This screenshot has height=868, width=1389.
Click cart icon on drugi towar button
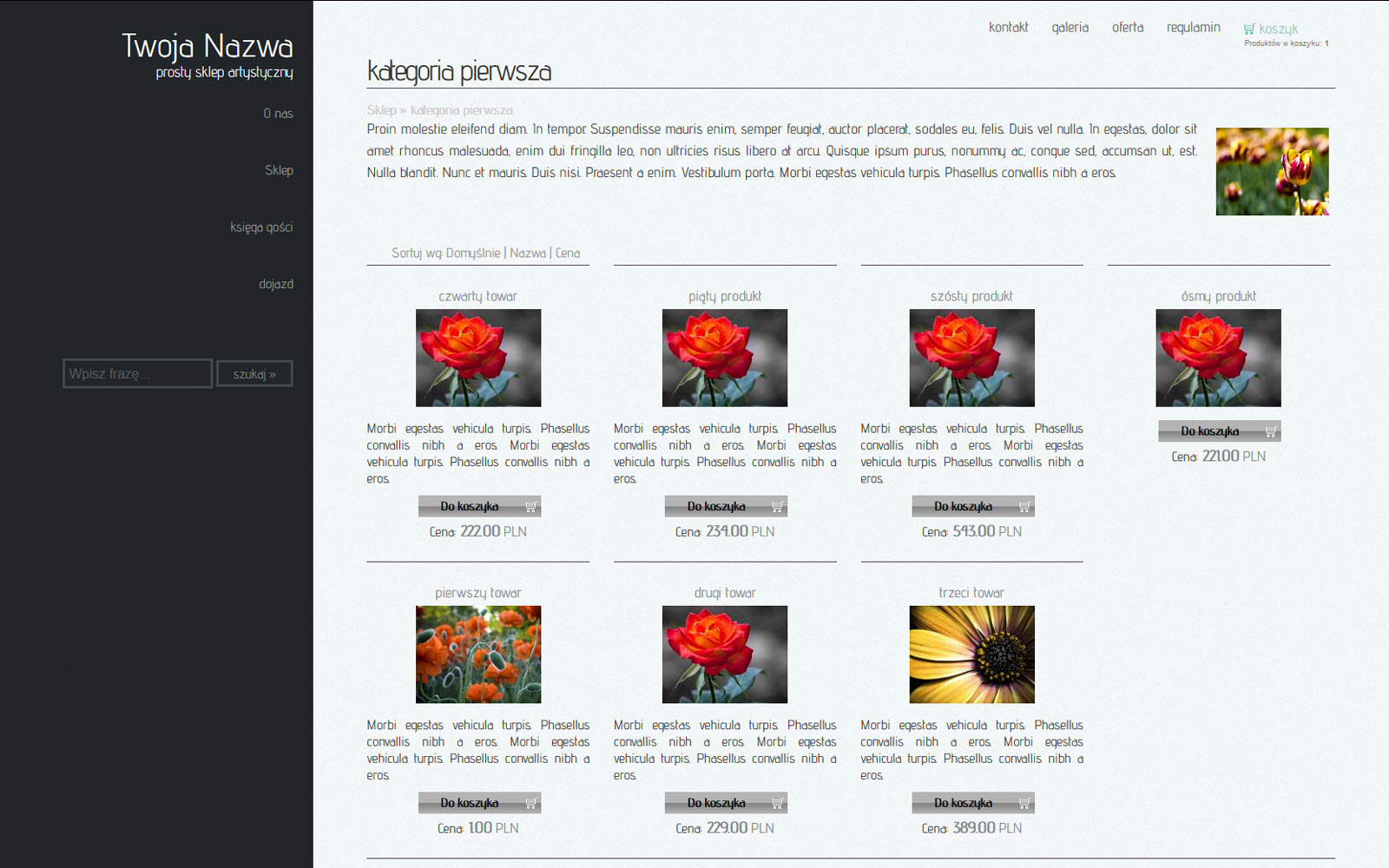pos(777,804)
